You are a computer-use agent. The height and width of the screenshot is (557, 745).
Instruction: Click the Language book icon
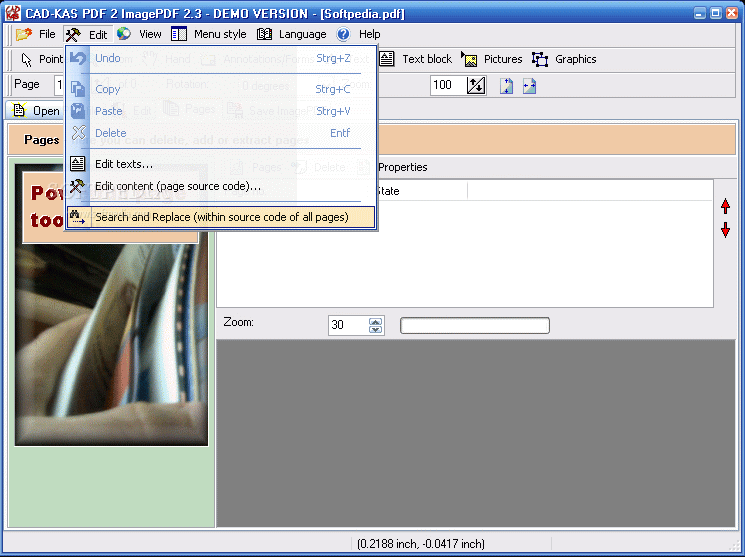point(264,34)
